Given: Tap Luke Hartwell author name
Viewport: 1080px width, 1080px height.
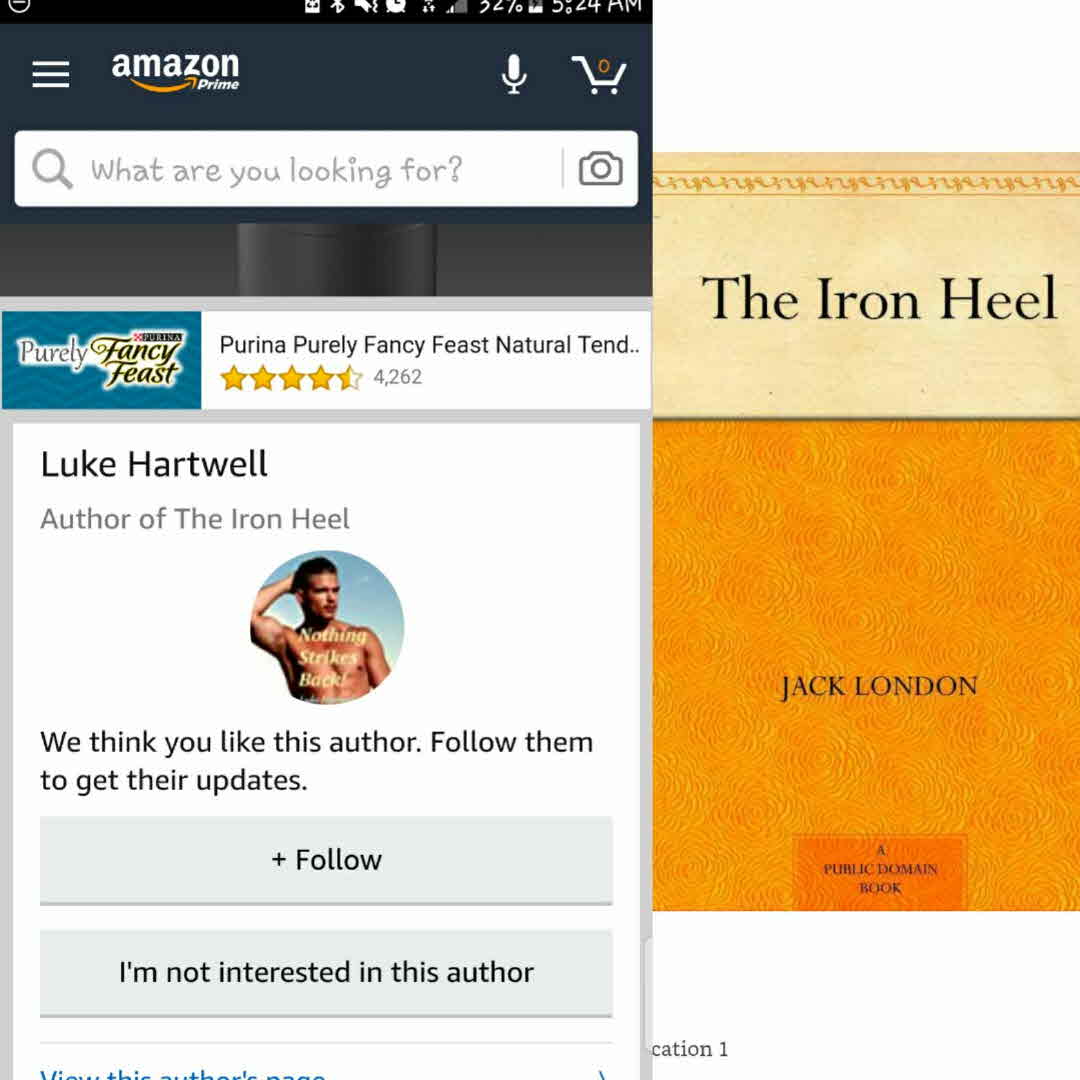Looking at the screenshot, I should click(154, 464).
